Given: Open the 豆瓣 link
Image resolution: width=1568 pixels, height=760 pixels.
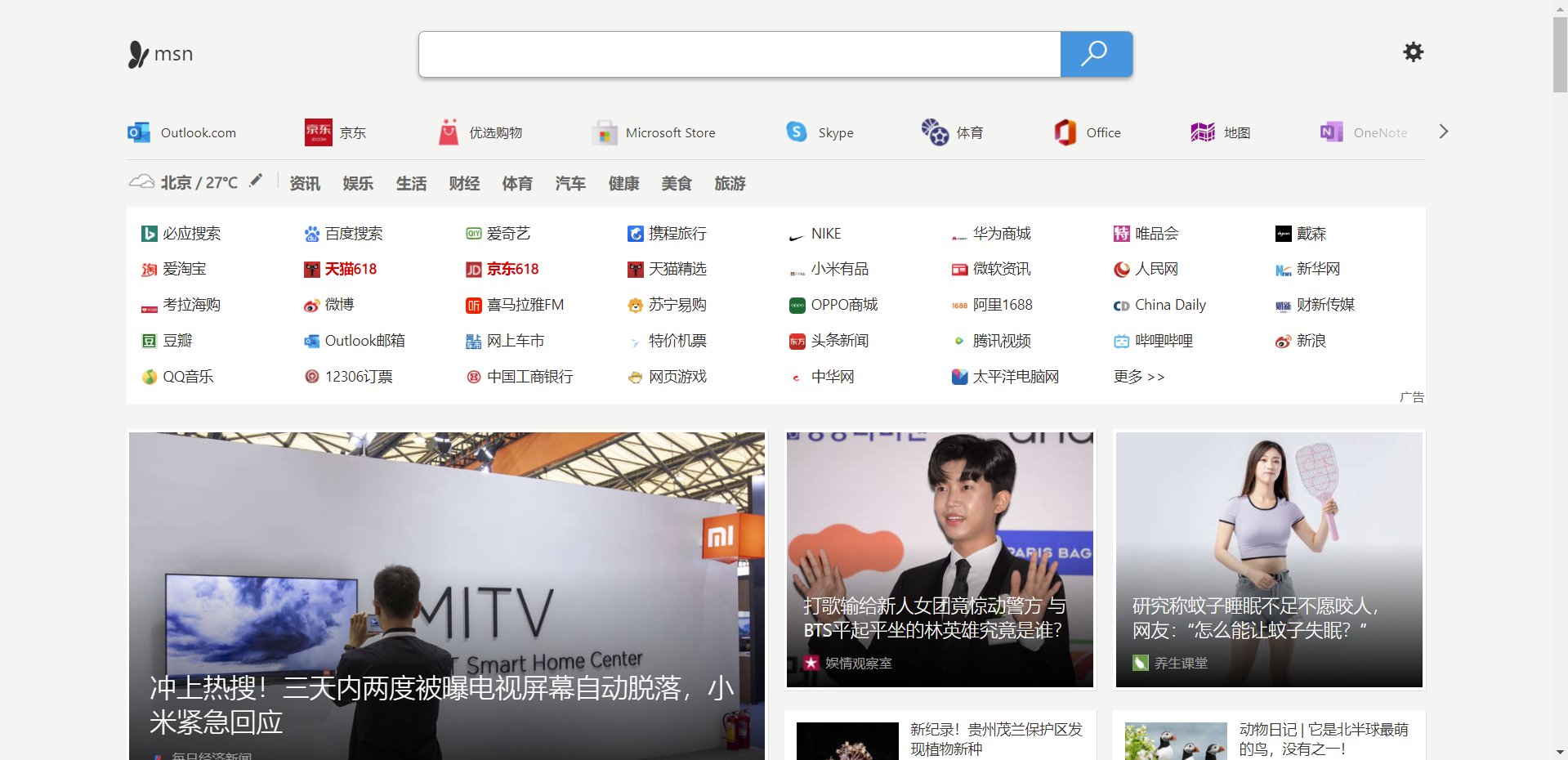Looking at the screenshot, I should pos(177,341).
